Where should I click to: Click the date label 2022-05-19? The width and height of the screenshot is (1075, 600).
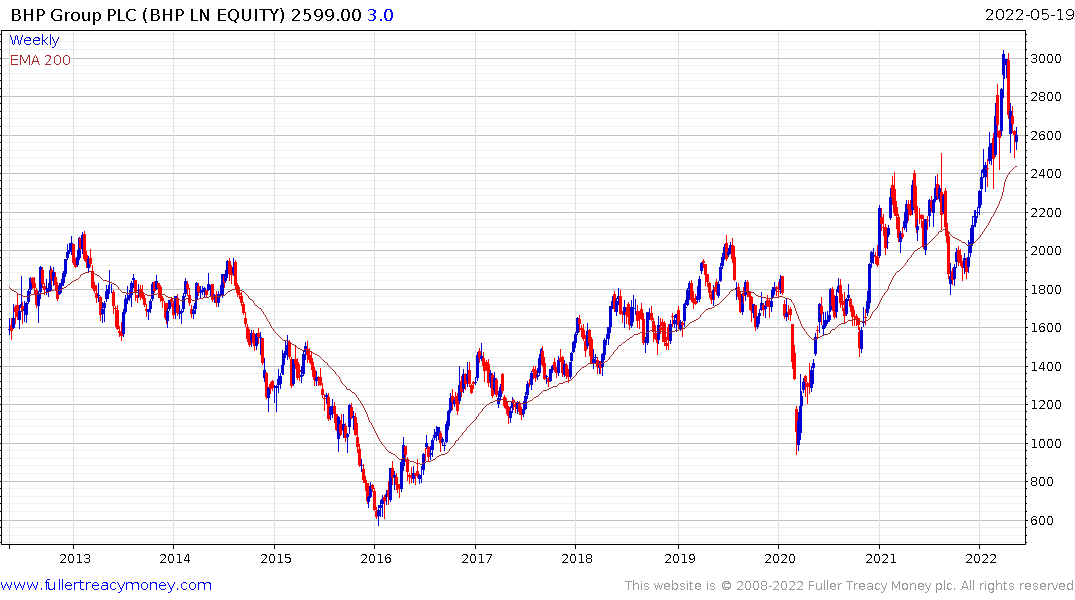pos(1028,14)
